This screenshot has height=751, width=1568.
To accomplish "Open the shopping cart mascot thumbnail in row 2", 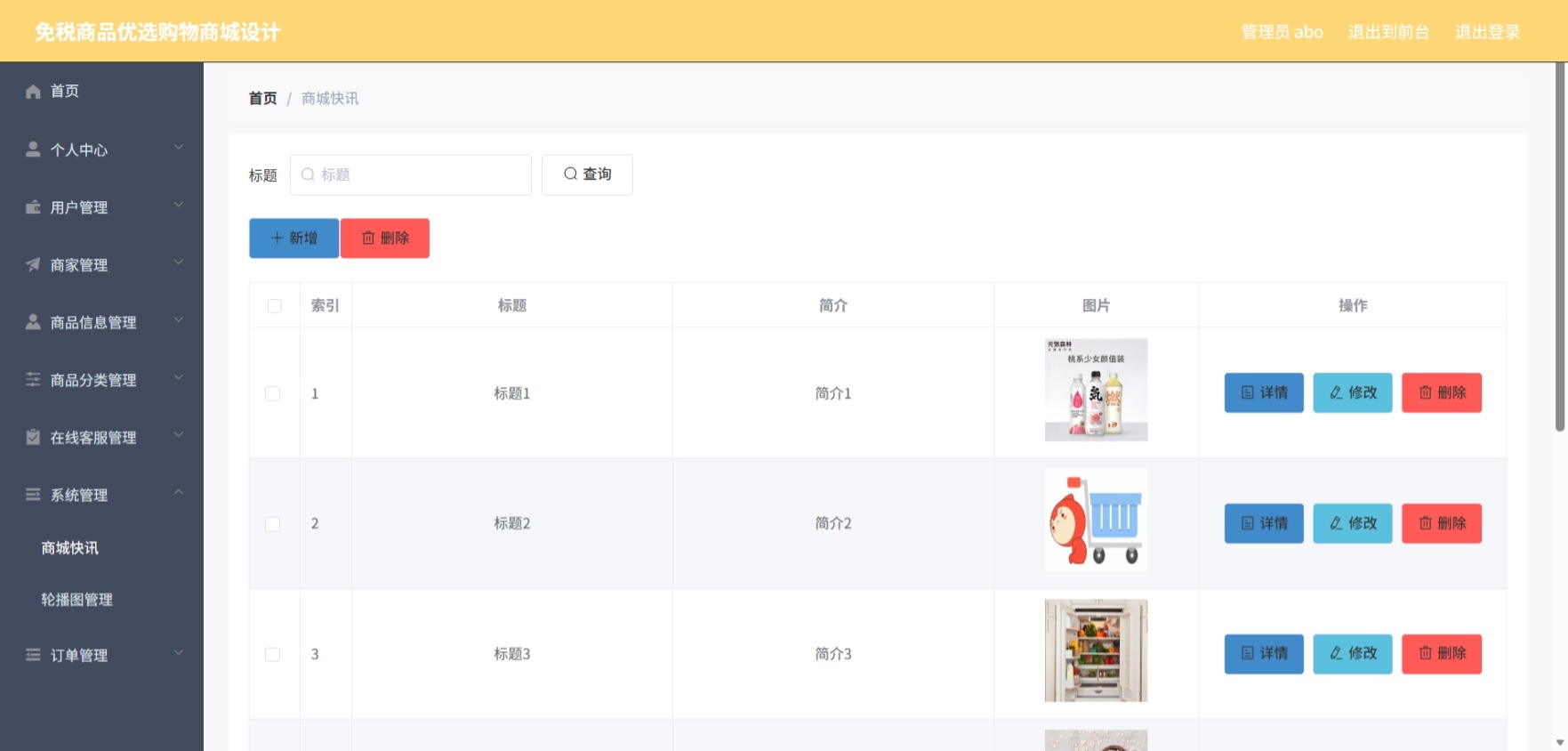I will click(1096, 520).
